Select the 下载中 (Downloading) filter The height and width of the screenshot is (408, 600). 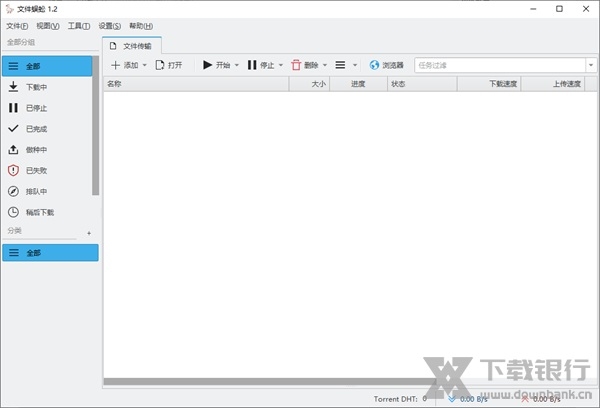pyautogui.click(x=36, y=87)
